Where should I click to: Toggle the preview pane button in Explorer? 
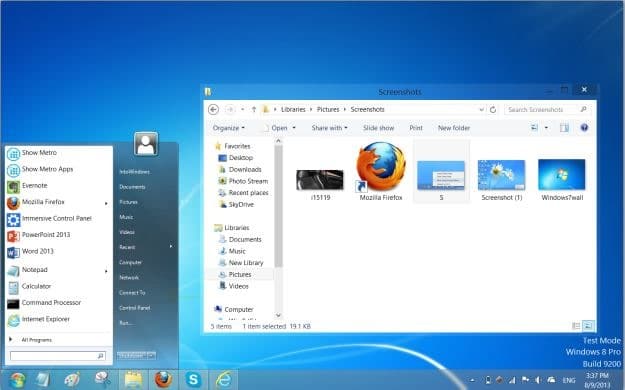click(564, 128)
